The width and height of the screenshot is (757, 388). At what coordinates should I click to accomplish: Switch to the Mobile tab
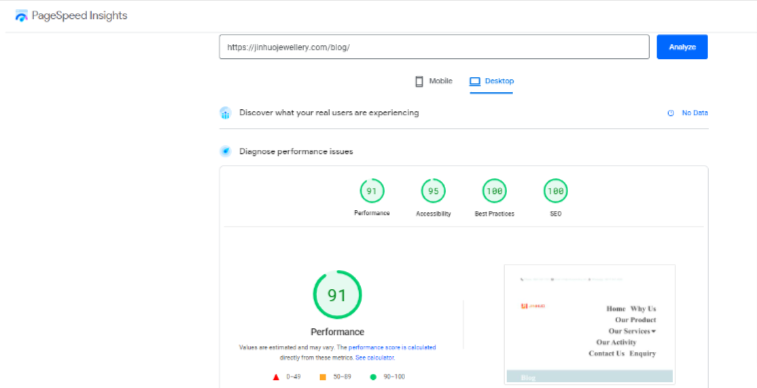point(434,81)
